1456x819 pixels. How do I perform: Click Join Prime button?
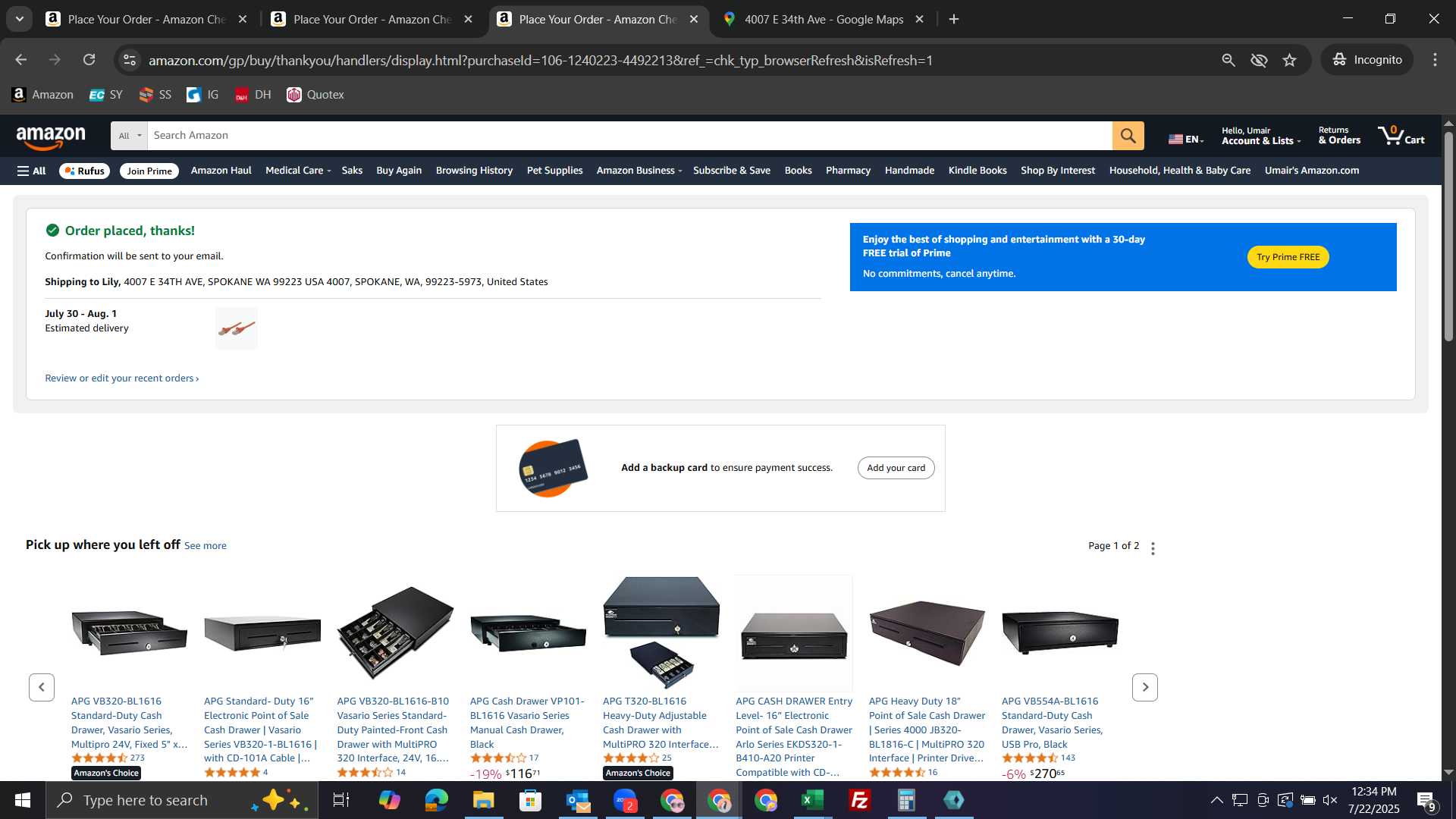click(x=149, y=171)
